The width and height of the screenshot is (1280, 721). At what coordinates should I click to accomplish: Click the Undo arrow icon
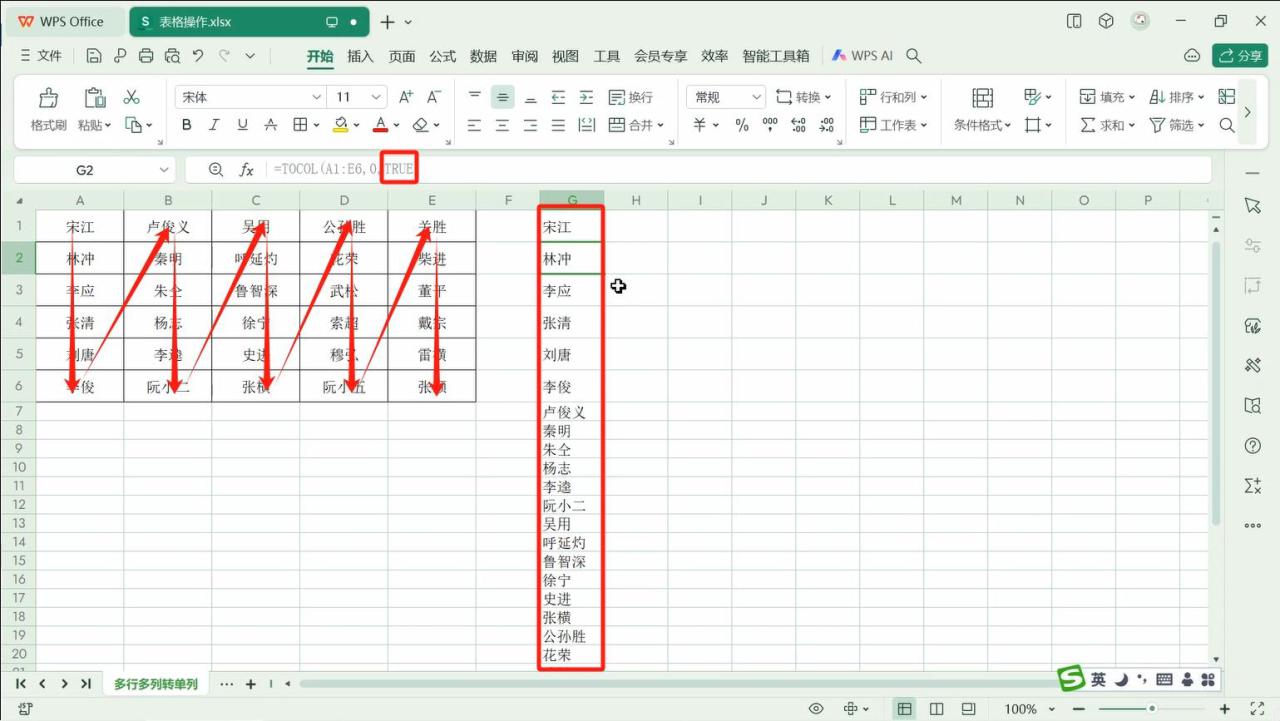coord(198,56)
